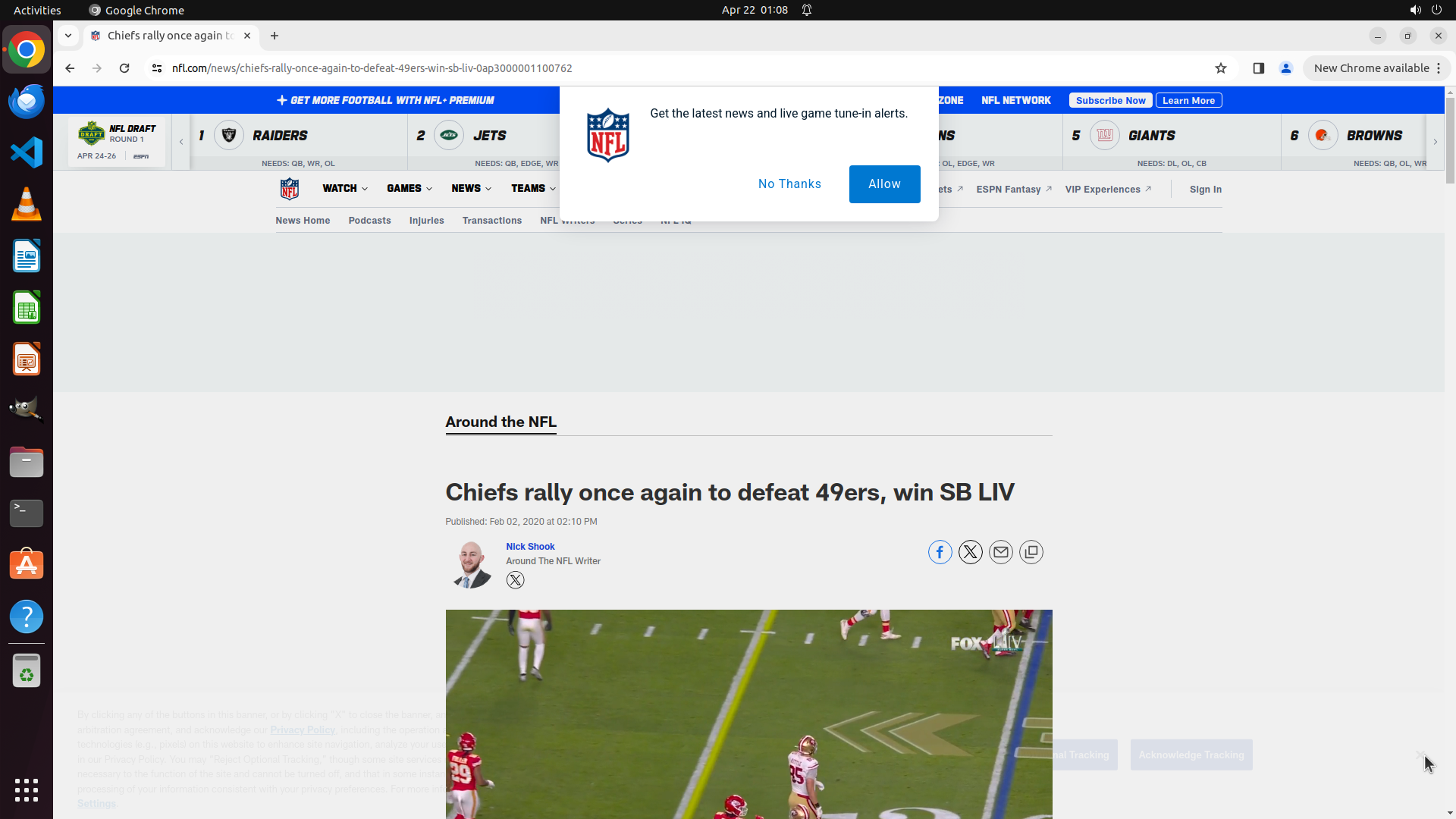Open the Injuries news tab
Screen dimensions: 1456x819
(426, 221)
